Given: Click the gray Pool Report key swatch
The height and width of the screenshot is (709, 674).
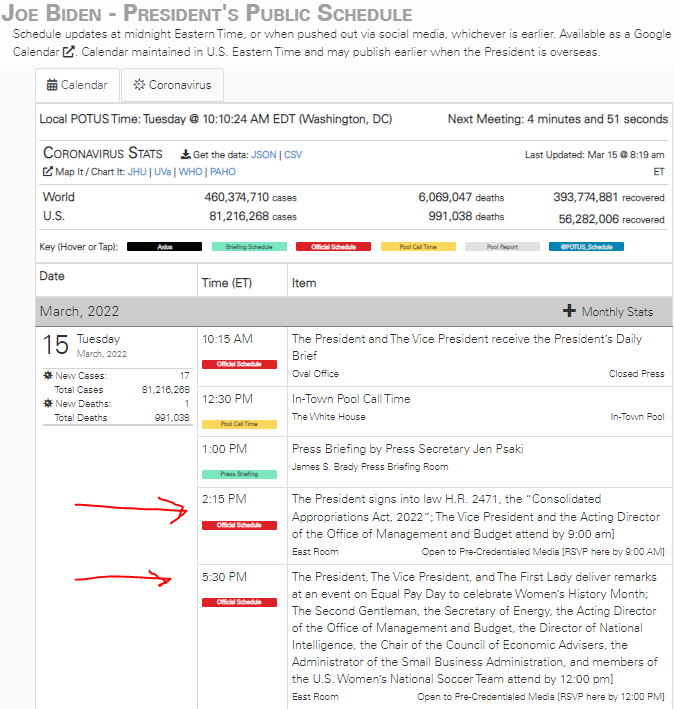Looking at the screenshot, I should coord(502,246).
